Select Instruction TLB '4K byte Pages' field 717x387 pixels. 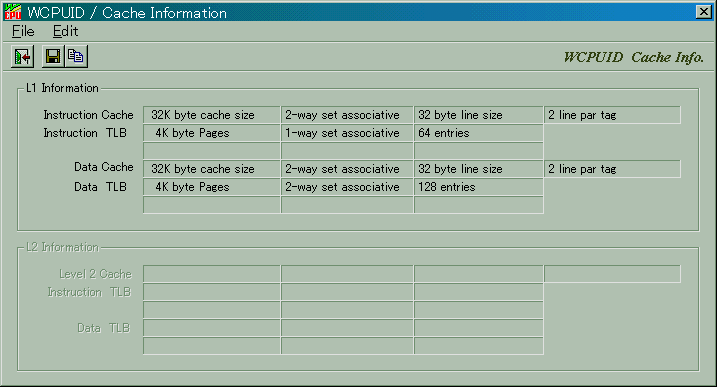212,133
